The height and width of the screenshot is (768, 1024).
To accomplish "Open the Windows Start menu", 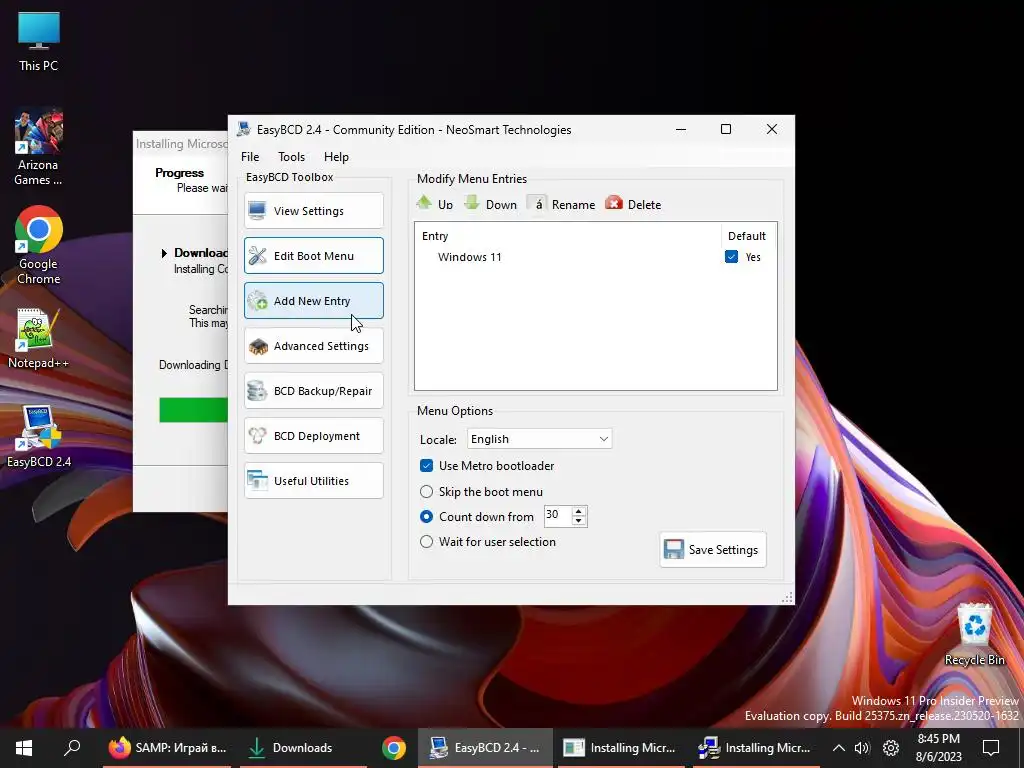I will [24, 748].
